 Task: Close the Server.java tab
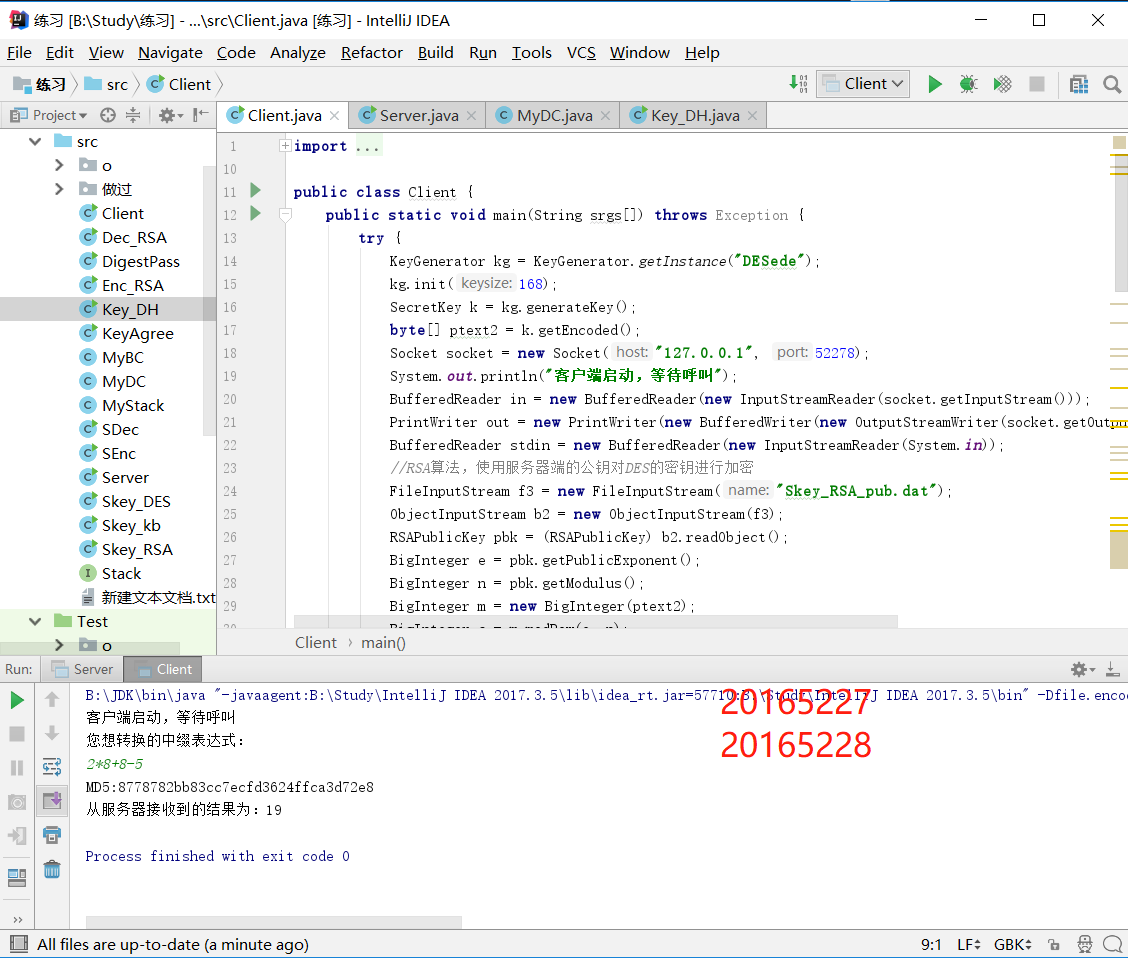click(471, 116)
